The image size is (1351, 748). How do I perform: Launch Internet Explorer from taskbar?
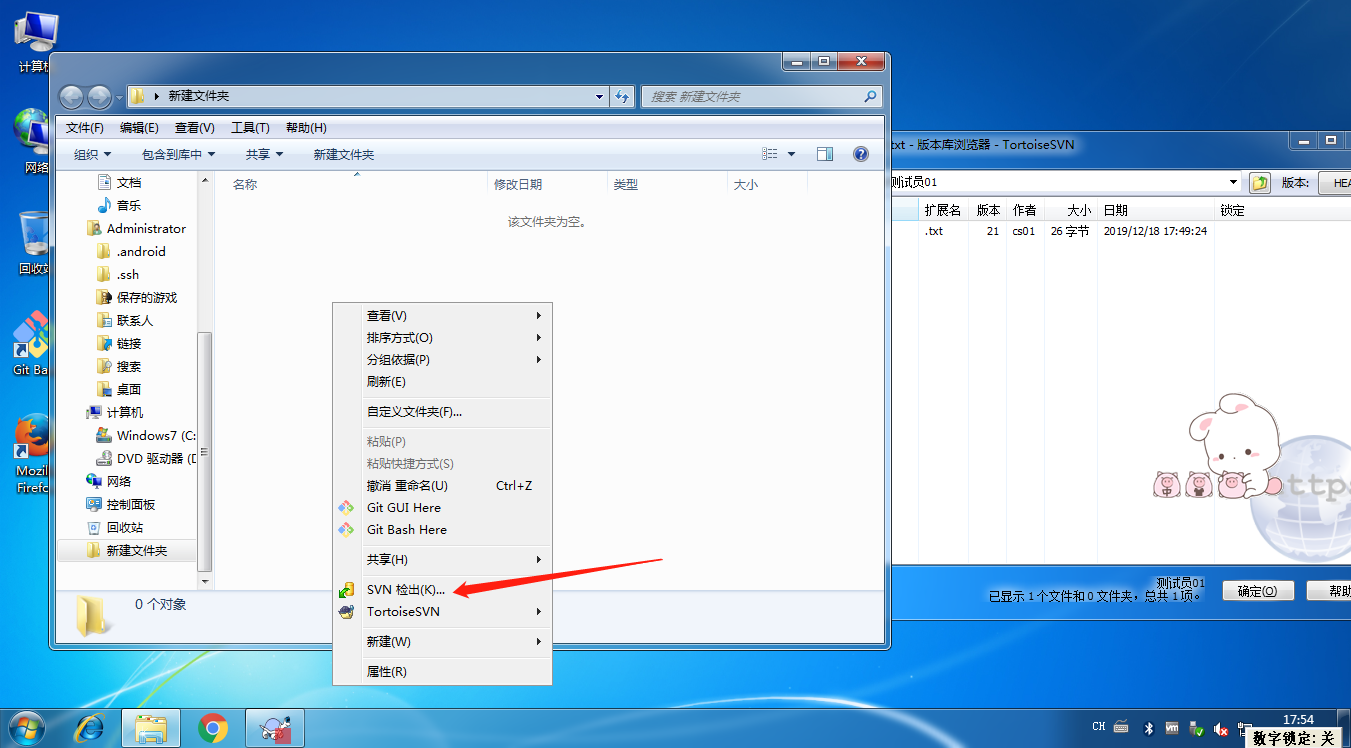tap(89, 728)
